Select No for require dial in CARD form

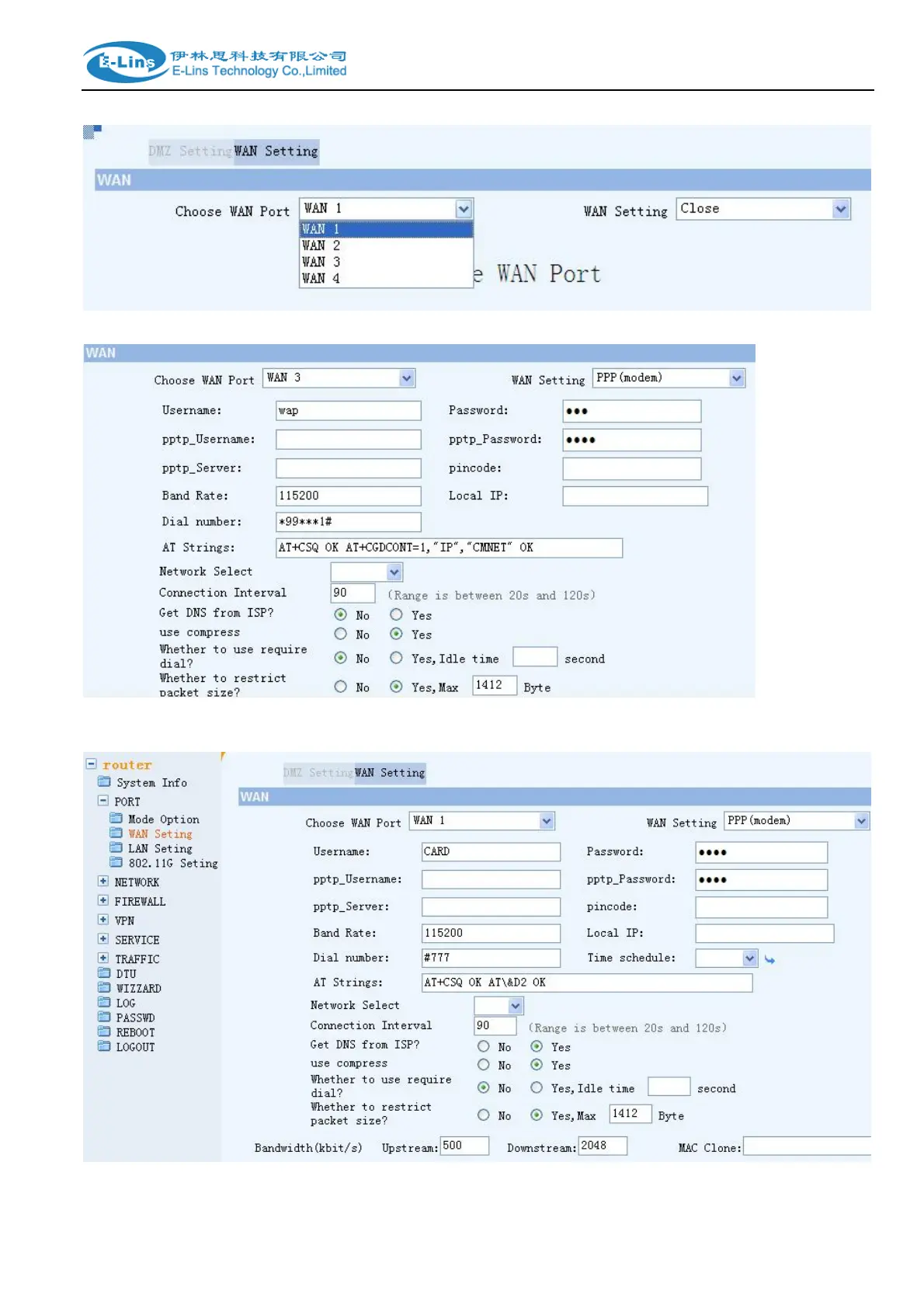pos(483,1087)
